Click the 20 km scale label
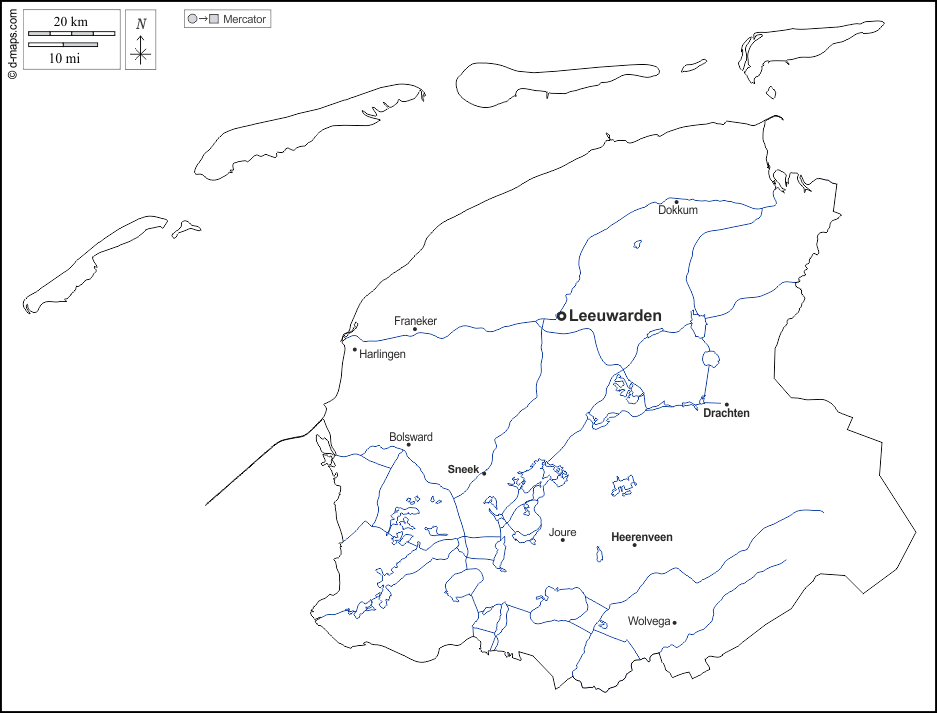Viewport: 937px width, 713px height. tap(71, 22)
